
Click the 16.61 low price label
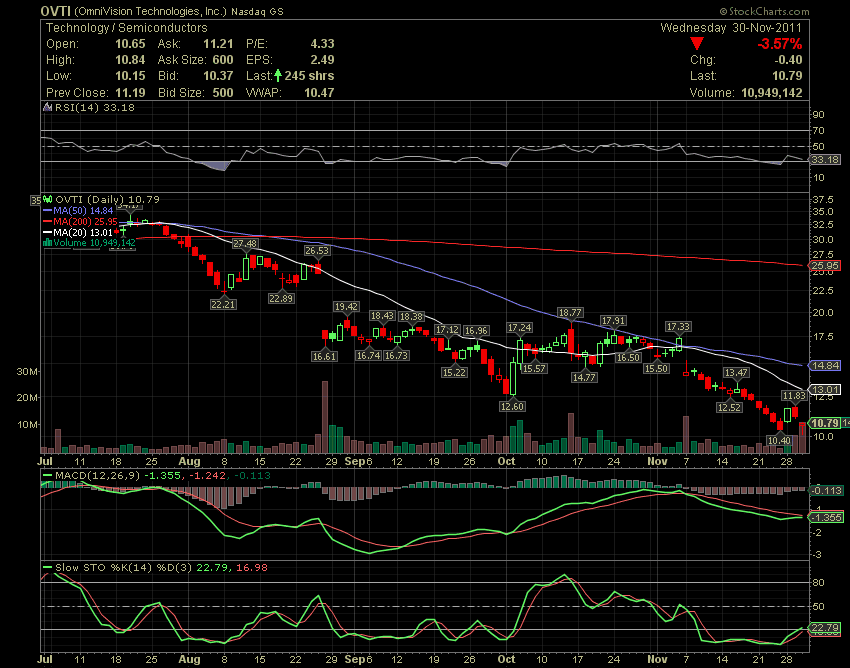click(324, 356)
